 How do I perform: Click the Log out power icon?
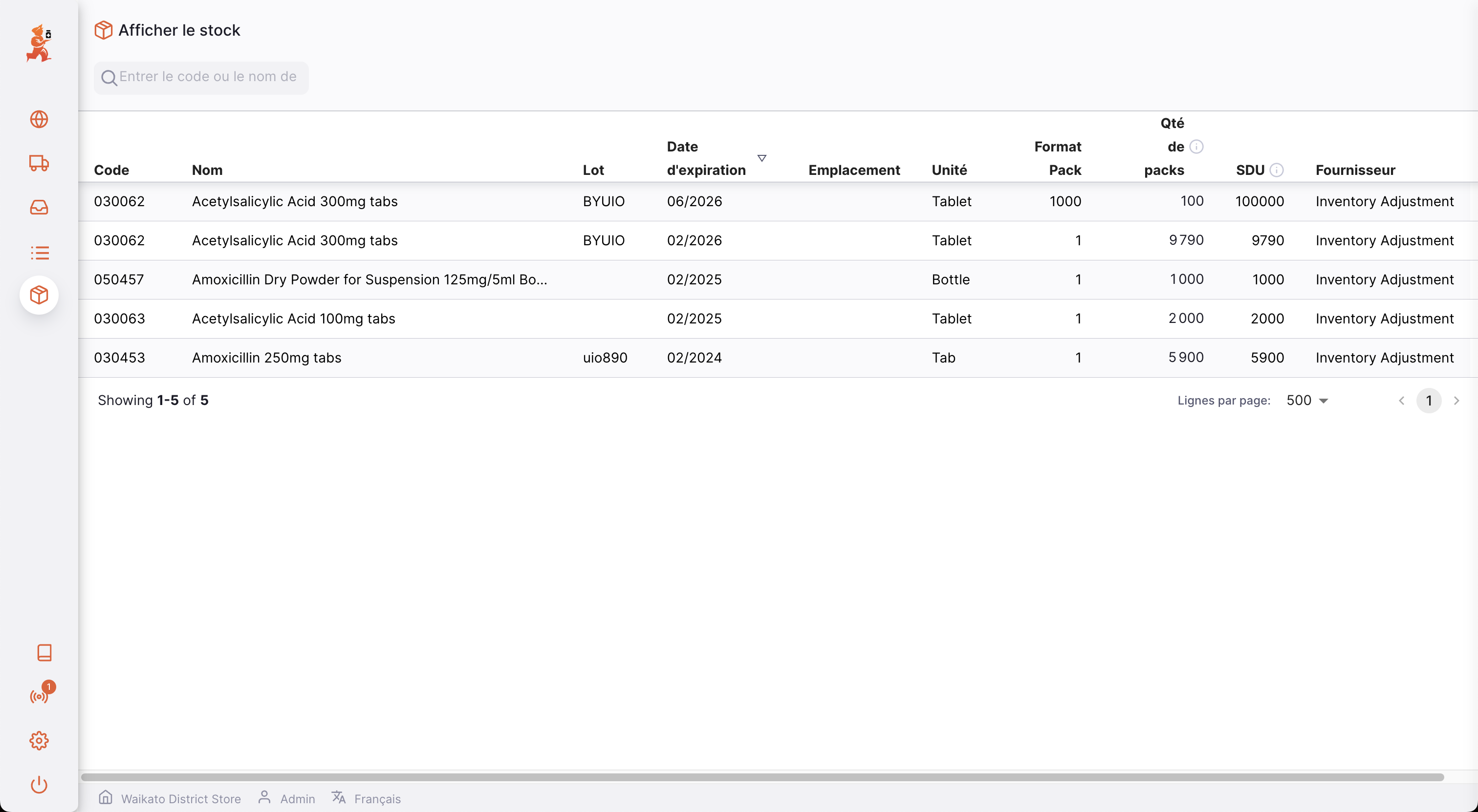[39, 785]
